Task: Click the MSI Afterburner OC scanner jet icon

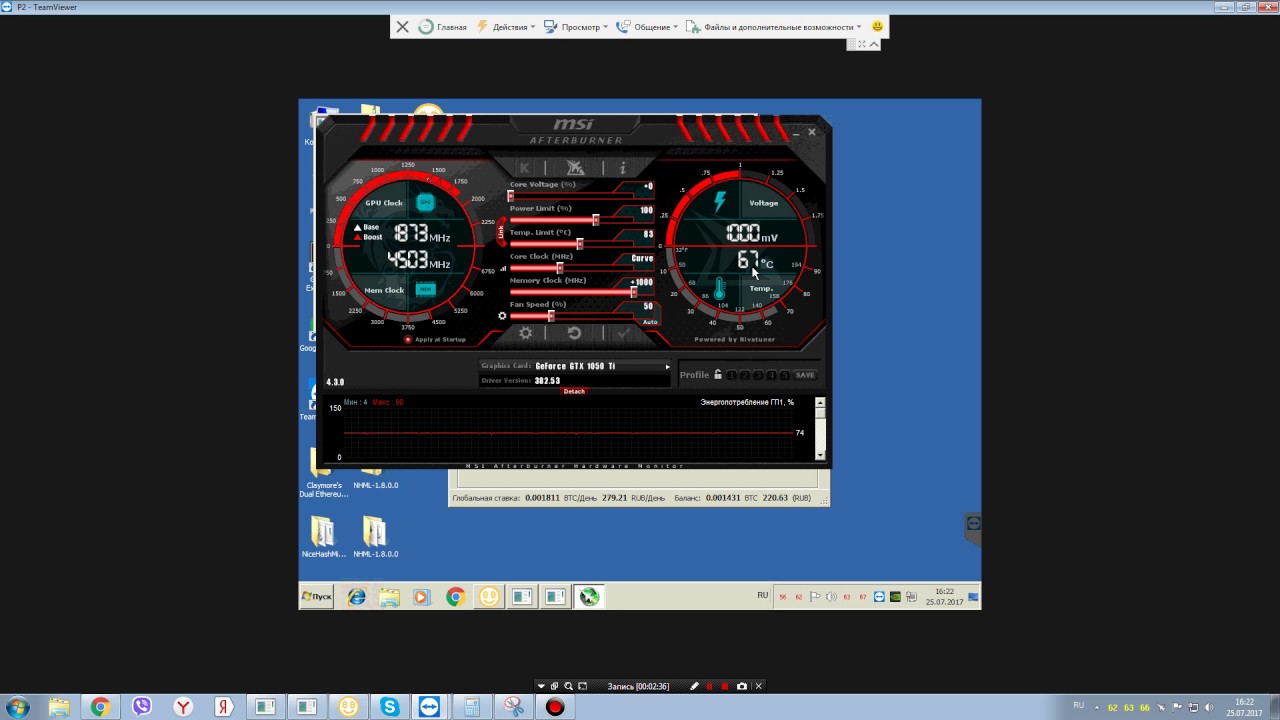Action: tap(574, 168)
